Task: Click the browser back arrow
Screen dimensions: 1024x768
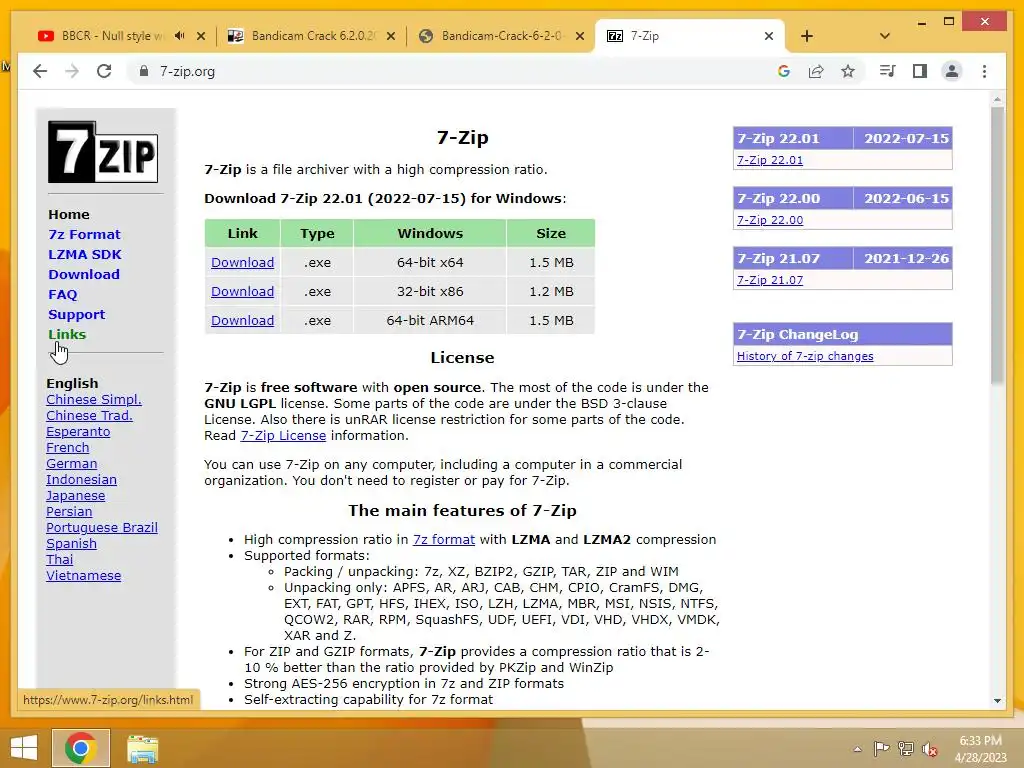Action: pos(40,71)
